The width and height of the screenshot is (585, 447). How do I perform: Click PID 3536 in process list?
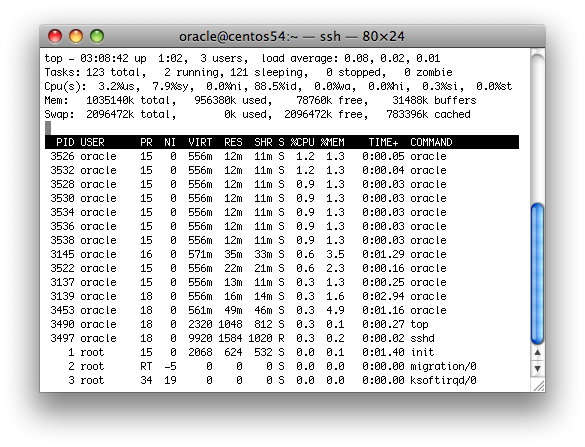pyautogui.click(x=62, y=226)
